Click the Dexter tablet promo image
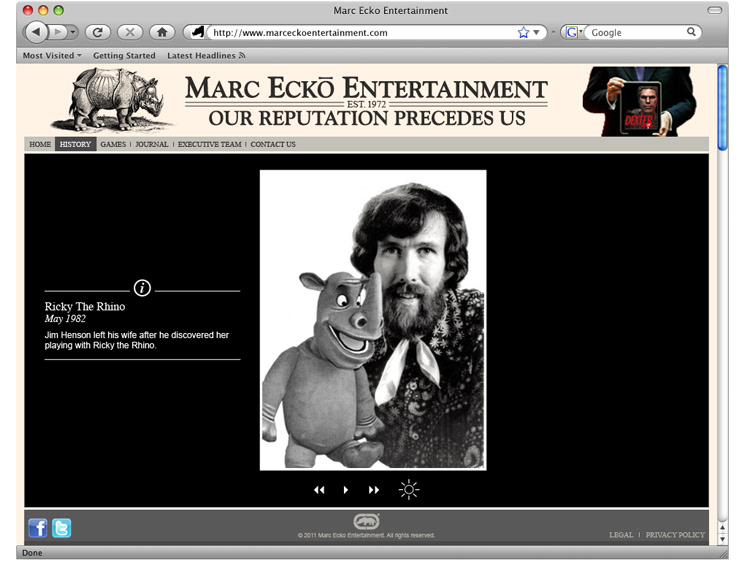 point(639,101)
